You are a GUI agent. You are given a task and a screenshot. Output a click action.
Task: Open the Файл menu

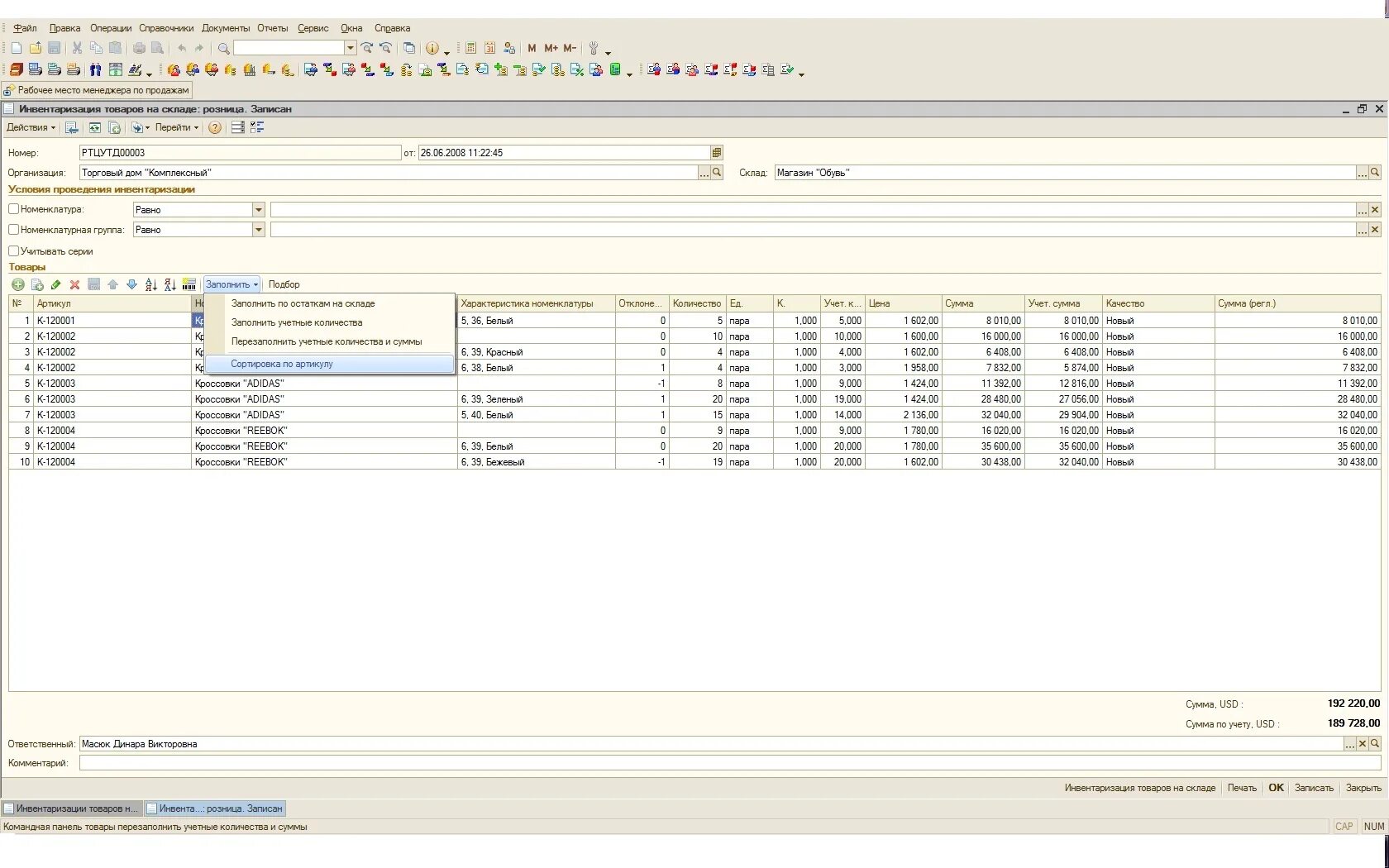point(25,28)
